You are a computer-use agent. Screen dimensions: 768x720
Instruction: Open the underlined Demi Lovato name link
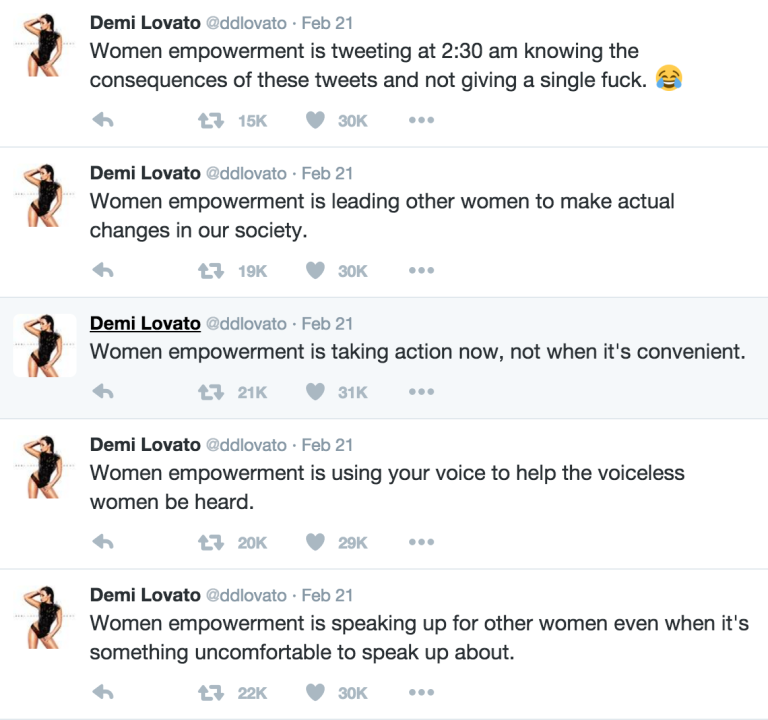[145, 323]
